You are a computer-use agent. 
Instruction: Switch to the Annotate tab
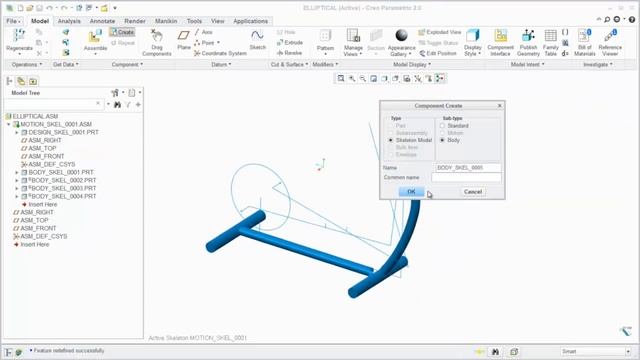102,21
